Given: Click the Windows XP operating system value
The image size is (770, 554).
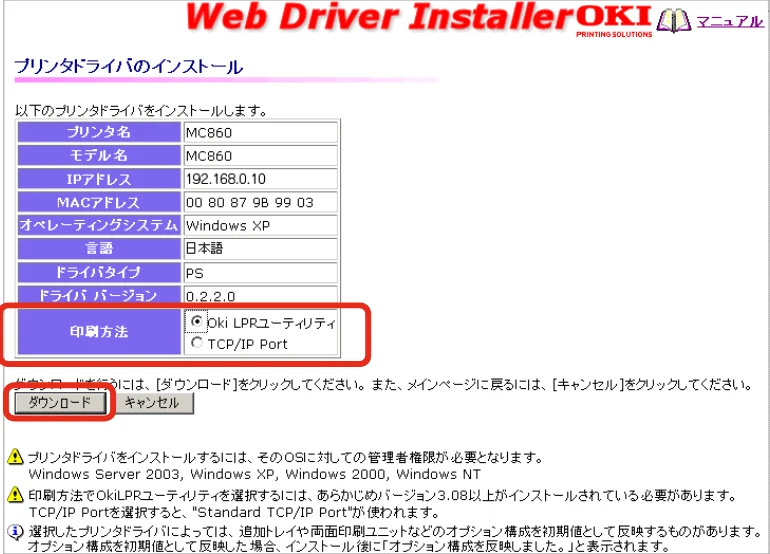Looking at the screenshot, I should [x=261, y=225].
